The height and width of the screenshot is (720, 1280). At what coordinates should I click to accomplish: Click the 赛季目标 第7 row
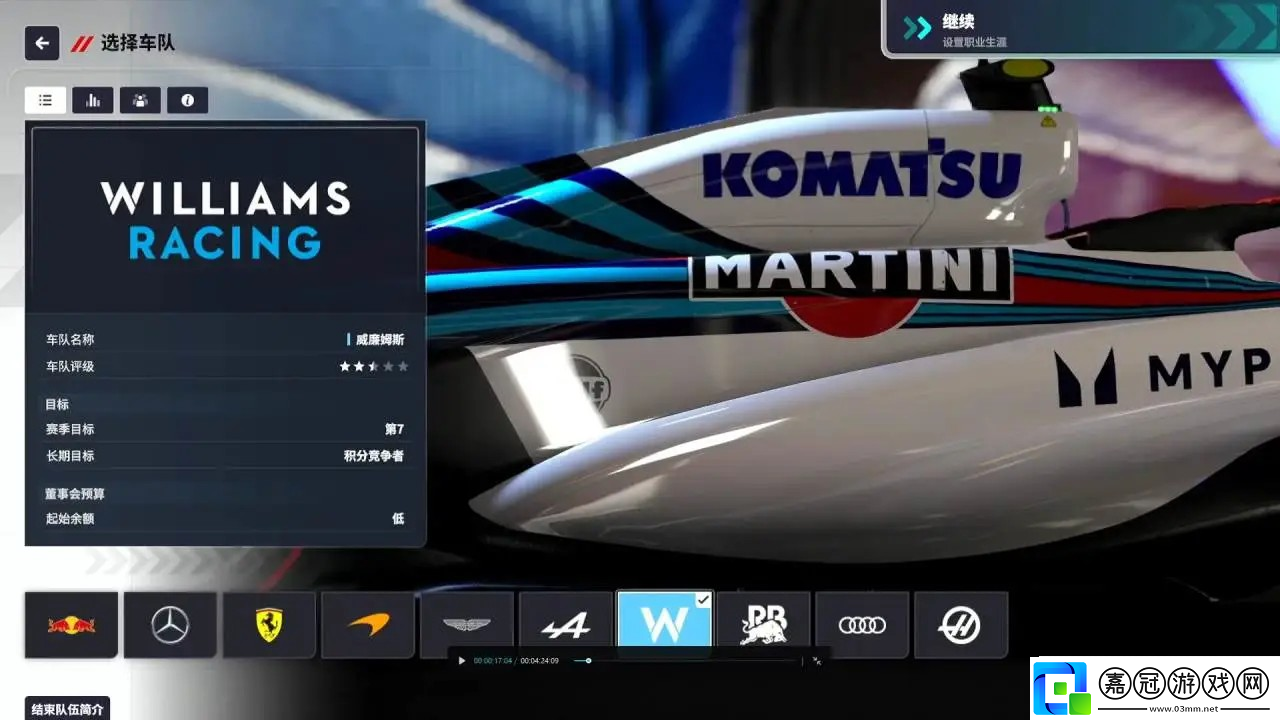[x=225, y=429]
